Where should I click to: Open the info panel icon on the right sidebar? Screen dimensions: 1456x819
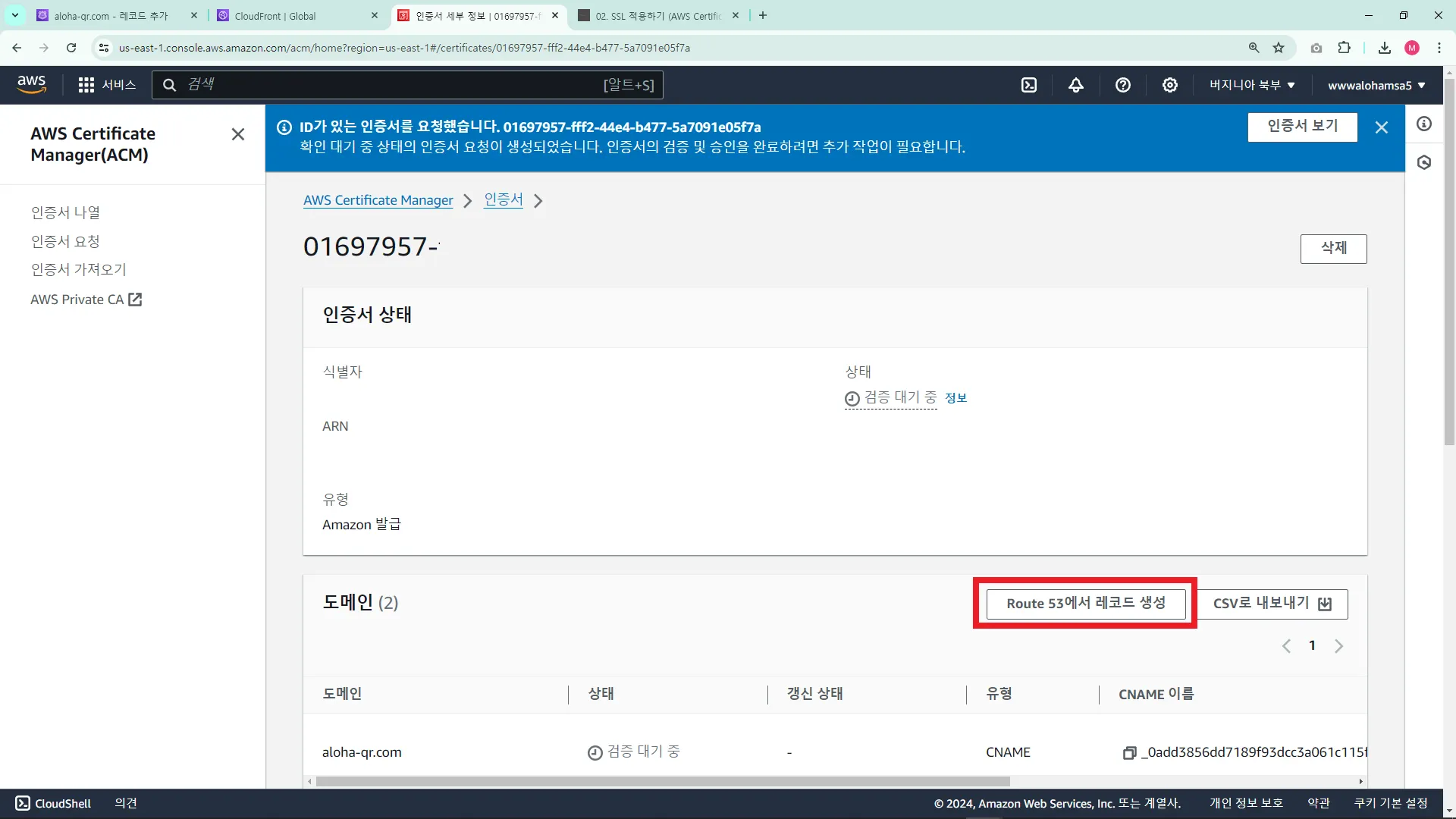pos(1424,124)
